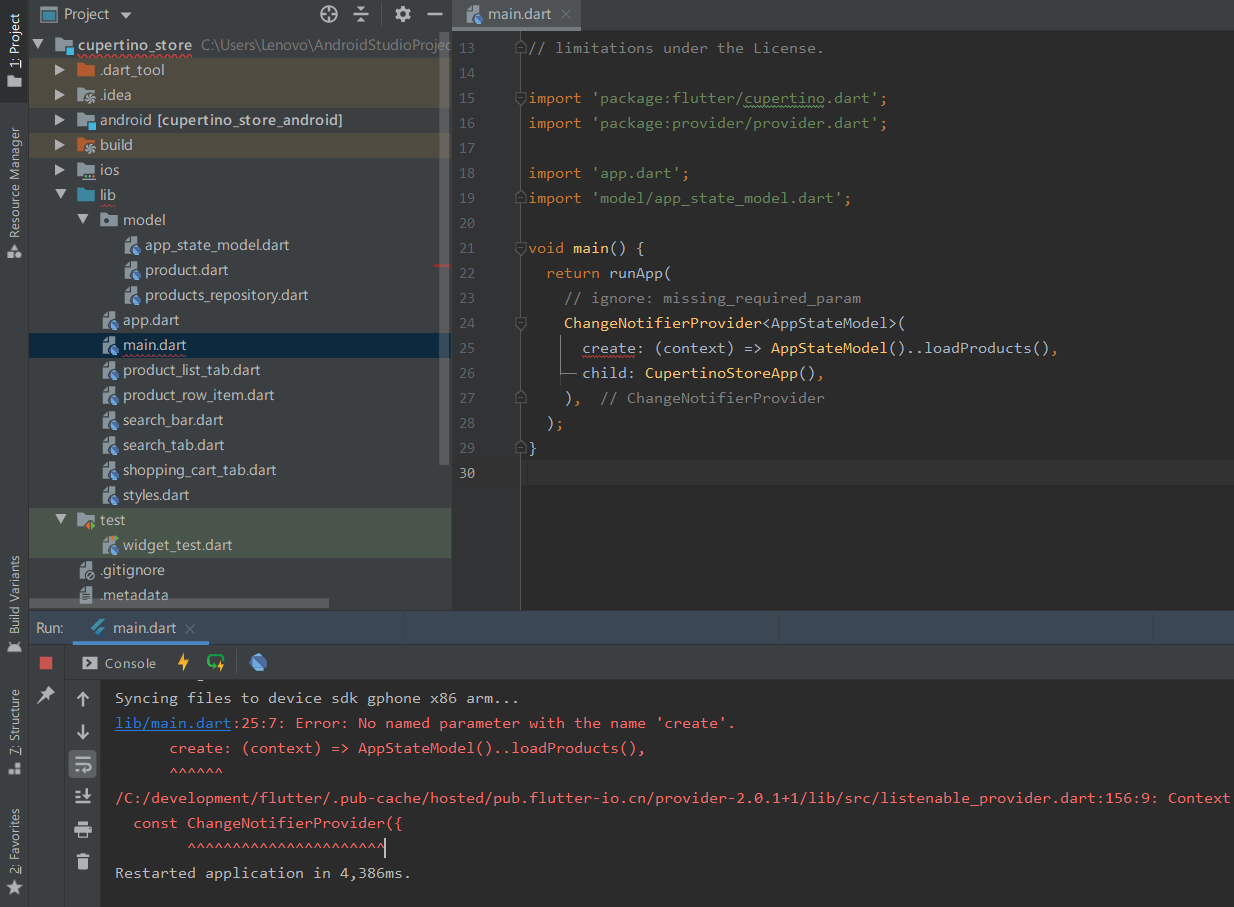
Task: Fold ChangeNotifierProvider block at line 24
Action: 520,323
